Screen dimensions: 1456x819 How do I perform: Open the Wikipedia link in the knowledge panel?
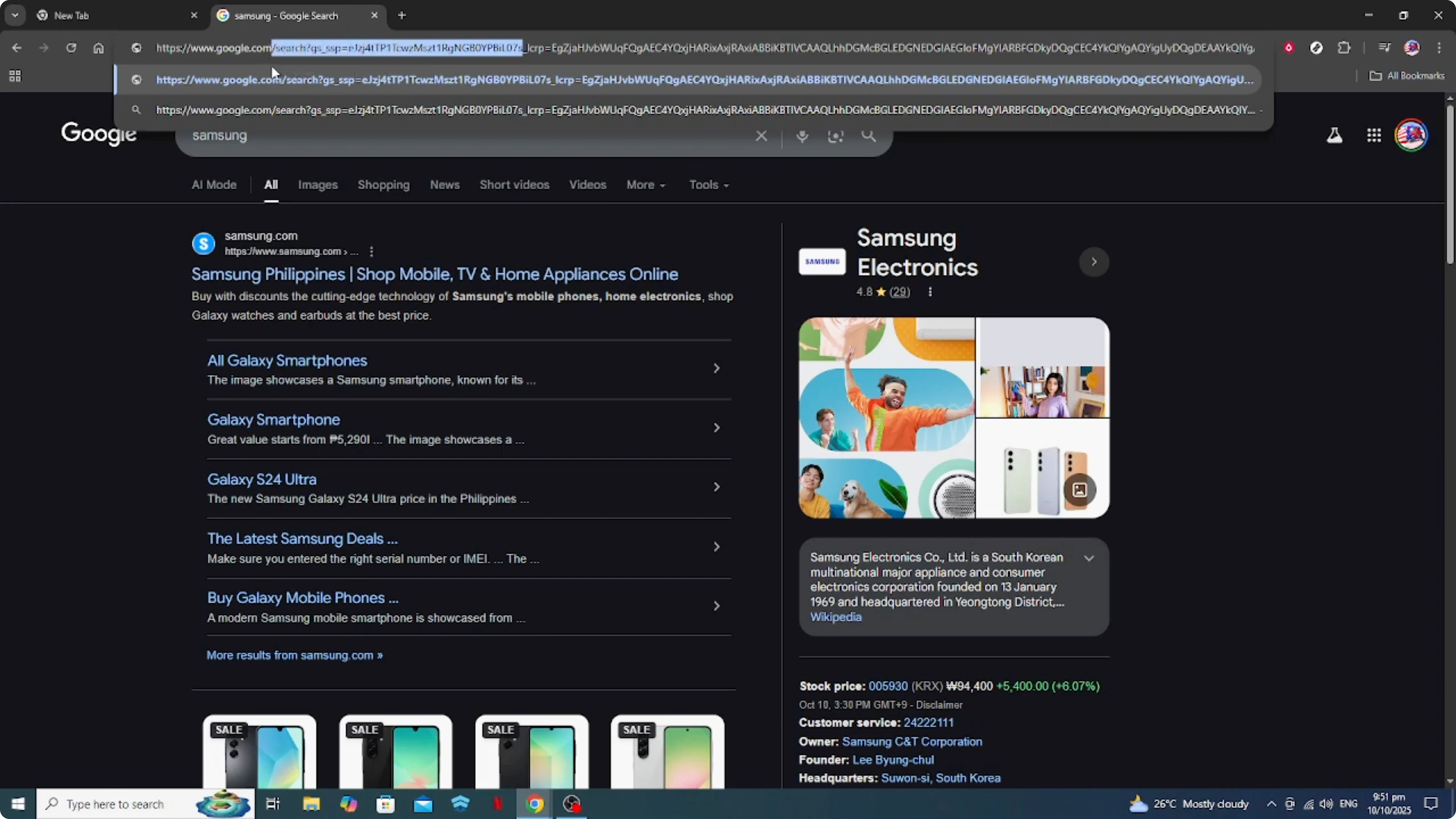(x=835, y=617)
